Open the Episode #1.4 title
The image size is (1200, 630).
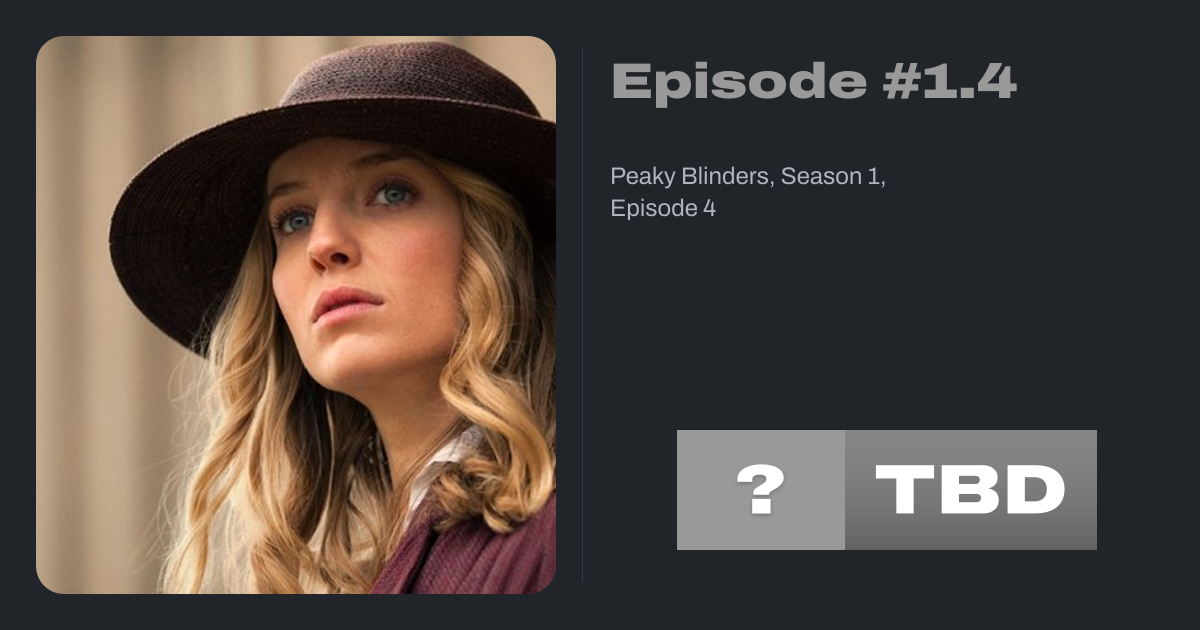click(813, 81)
